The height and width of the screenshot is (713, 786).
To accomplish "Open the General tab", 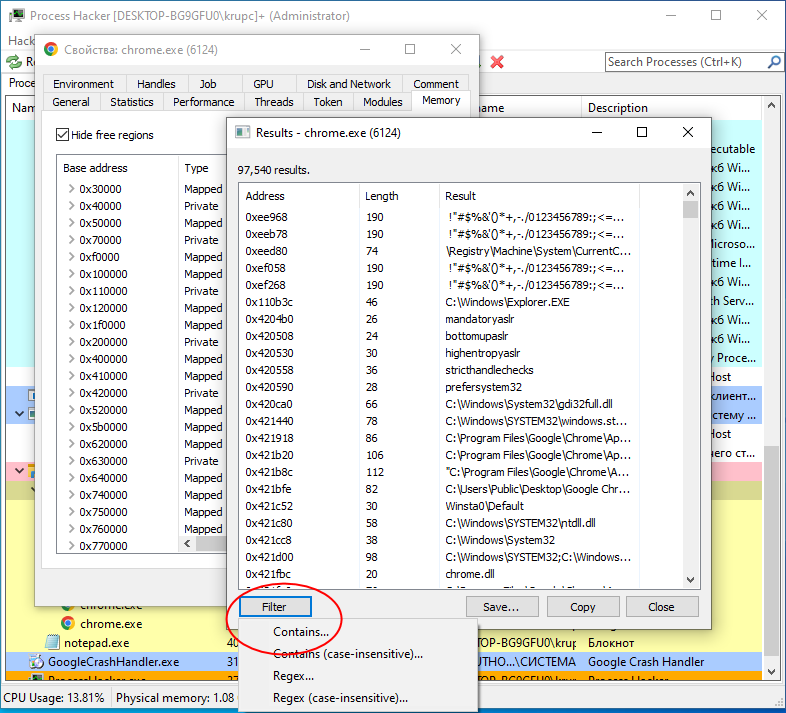I will 71,102.
